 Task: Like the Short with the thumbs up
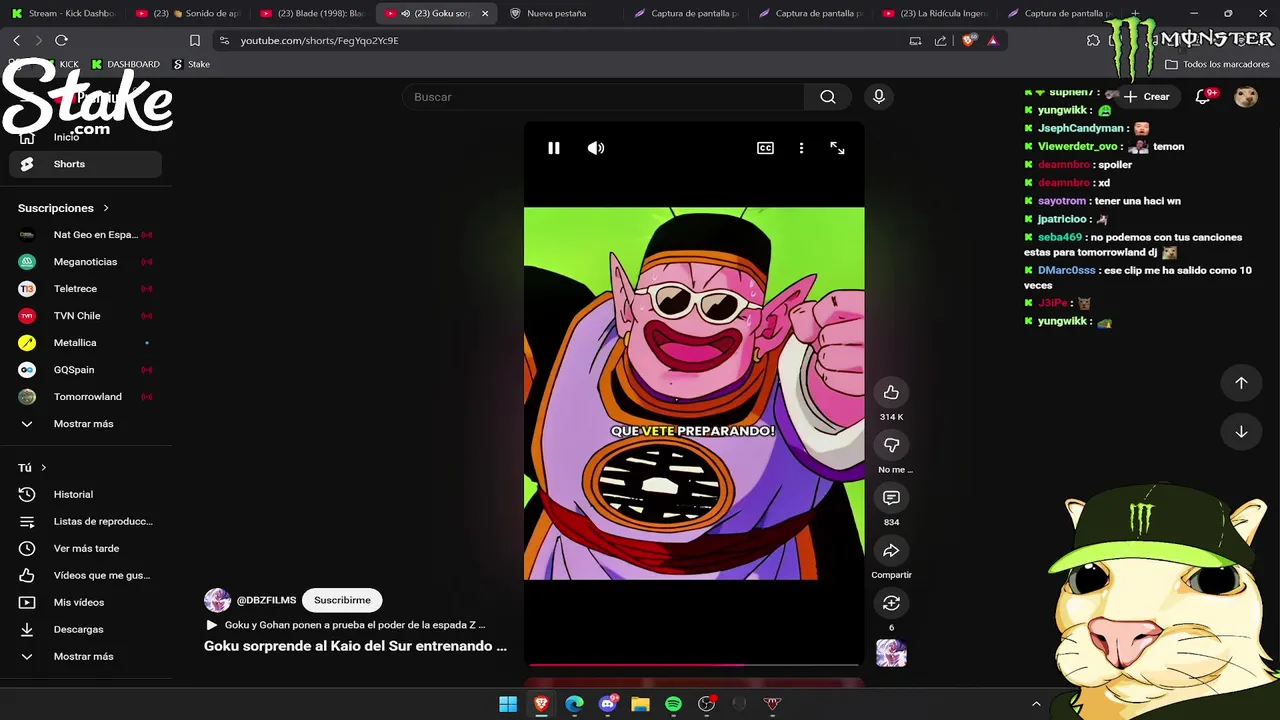(891, 393)
